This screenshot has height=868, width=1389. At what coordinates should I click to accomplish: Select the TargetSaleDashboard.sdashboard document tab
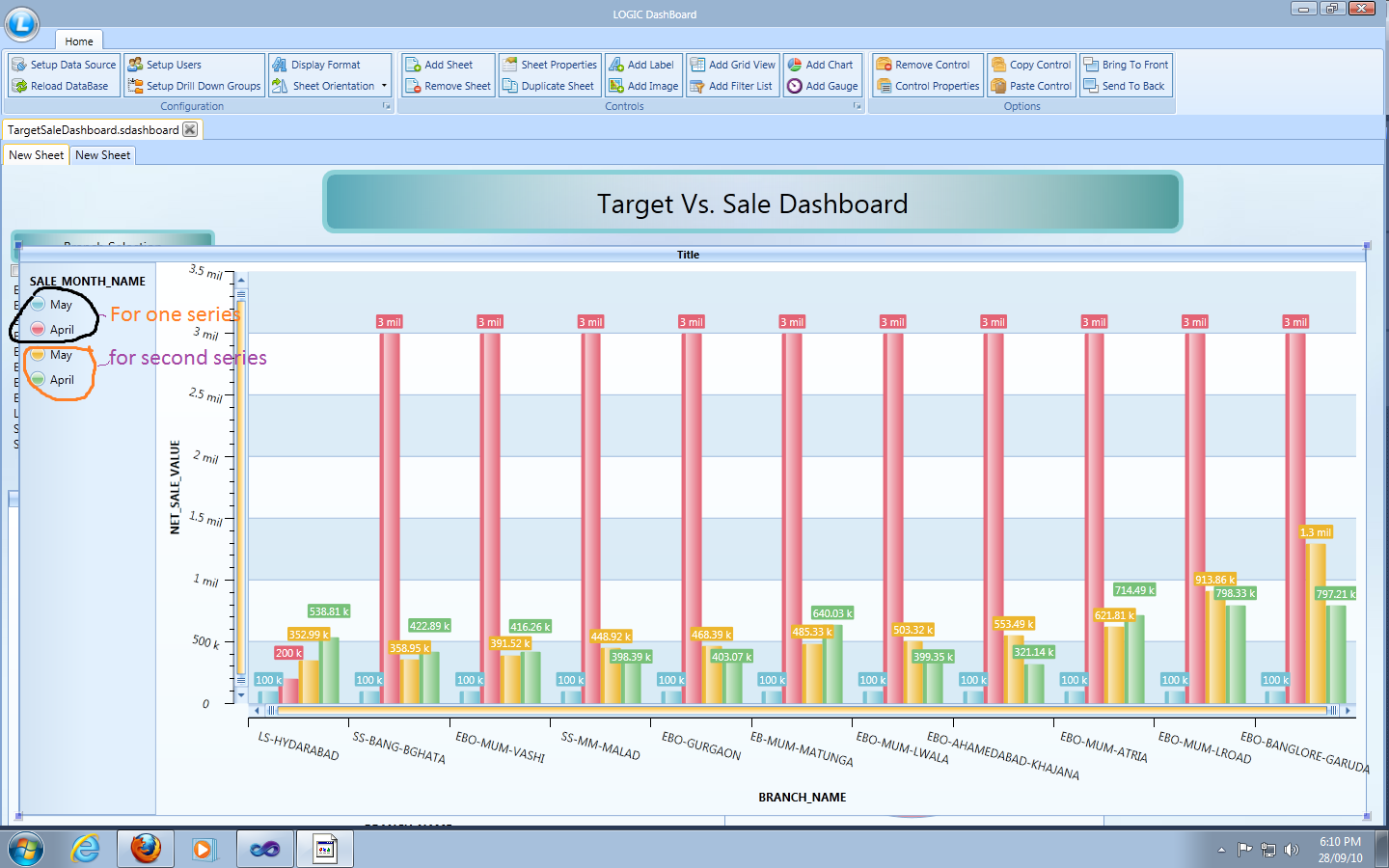tap(93, 130)
